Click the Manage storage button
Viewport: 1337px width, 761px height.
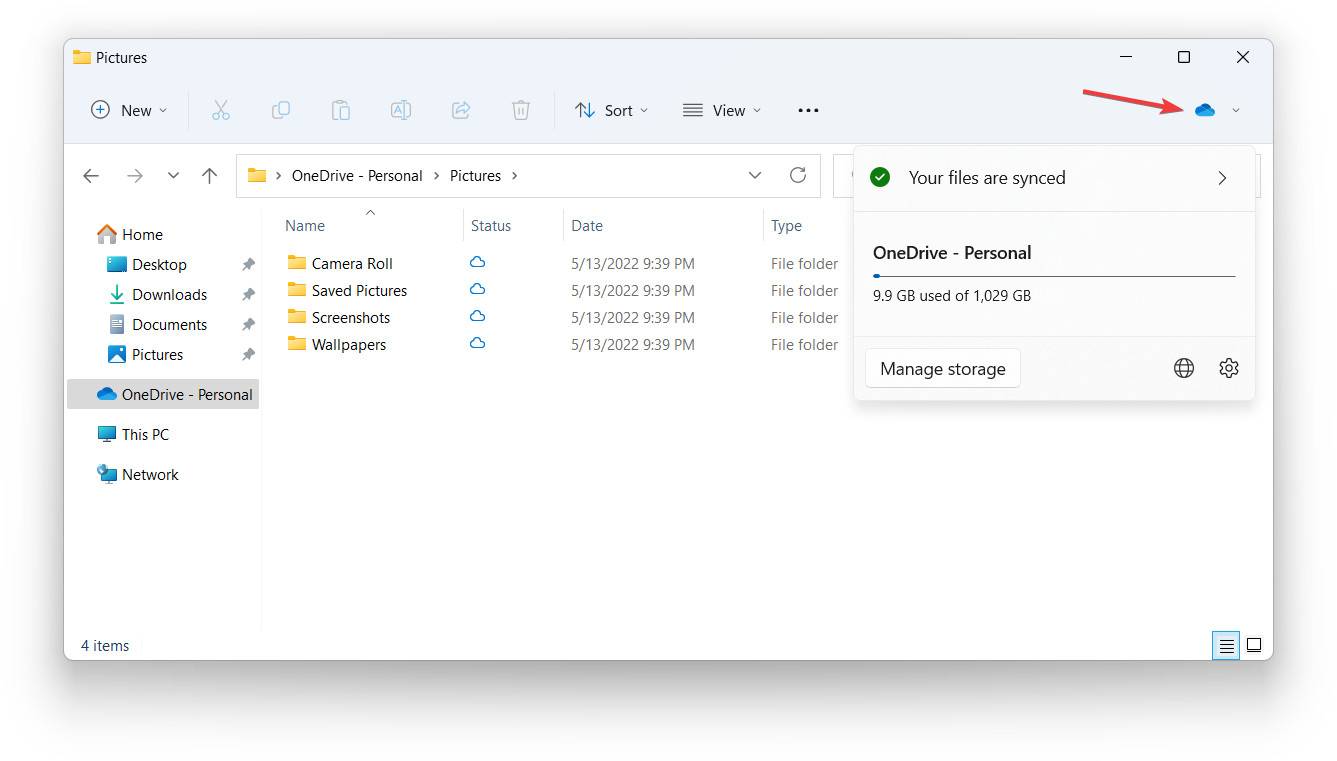pos(942,368)
